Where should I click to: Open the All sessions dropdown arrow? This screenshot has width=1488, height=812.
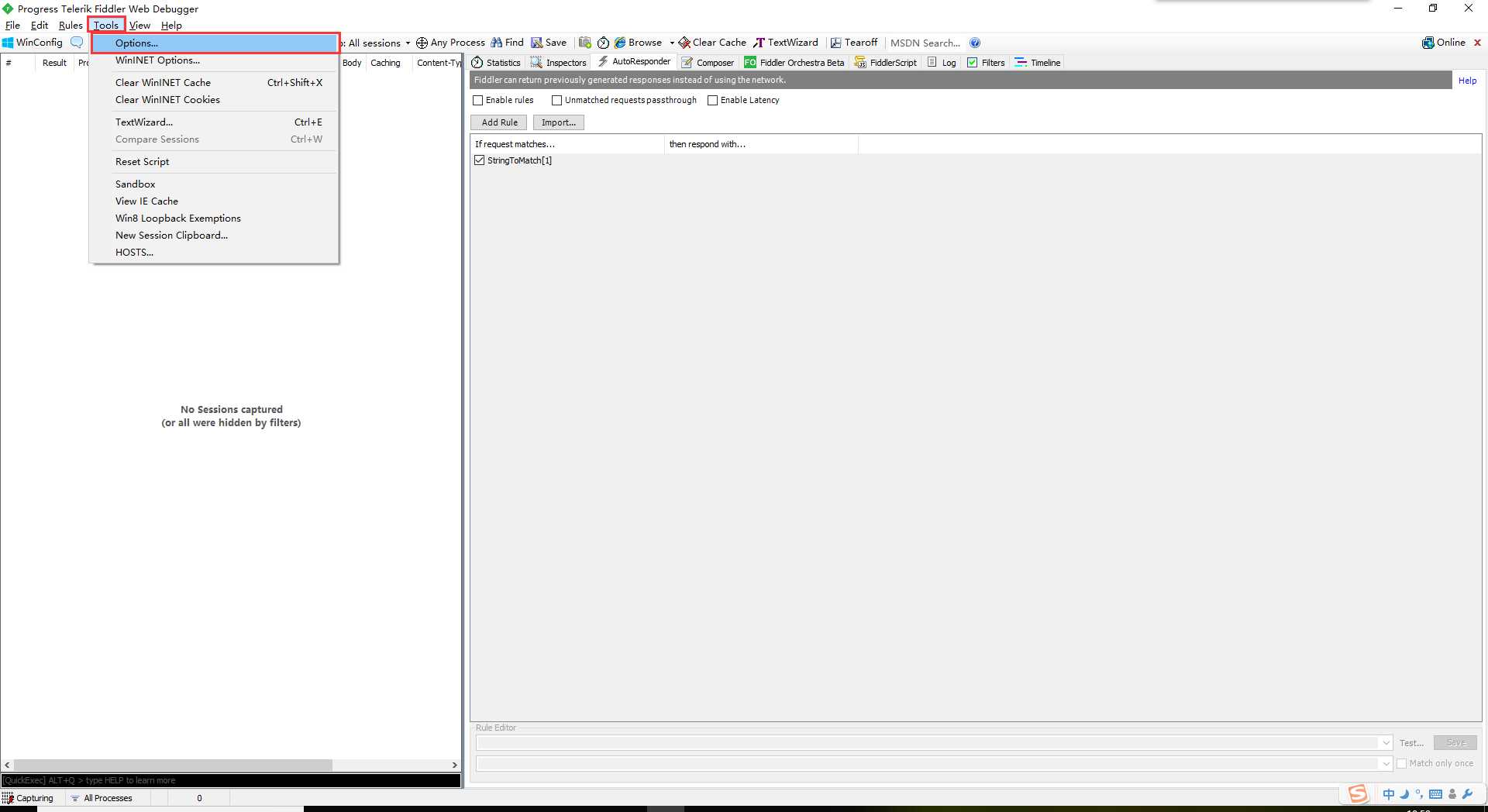pos(408,43)
